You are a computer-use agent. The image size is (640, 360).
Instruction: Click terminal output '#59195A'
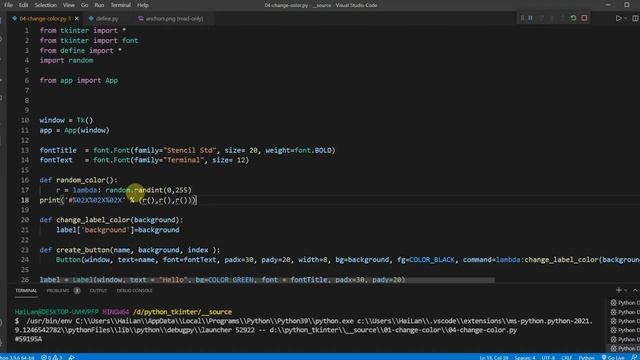pos(28,339)
